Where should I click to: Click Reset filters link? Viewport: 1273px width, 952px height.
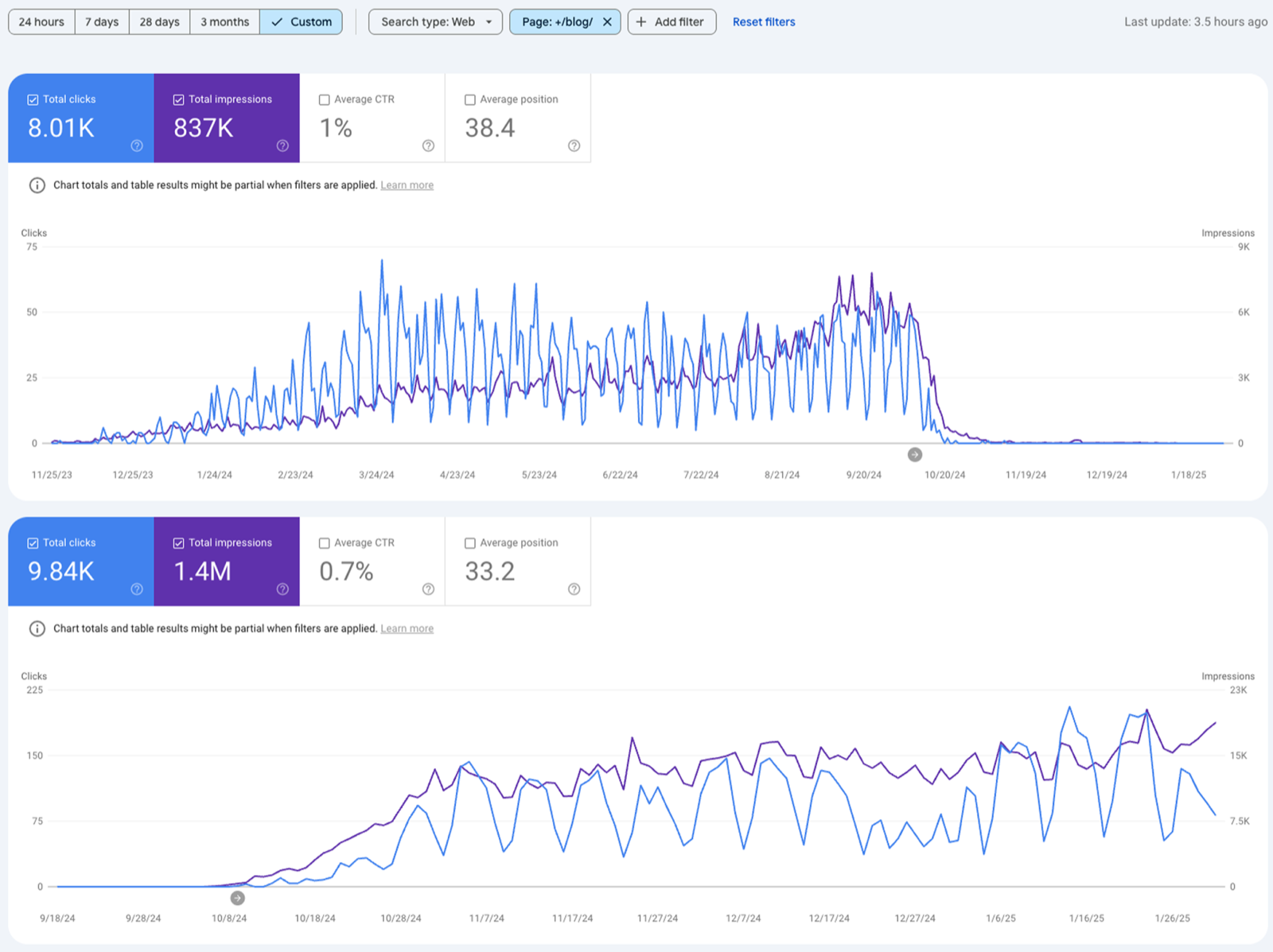(764, 22)
